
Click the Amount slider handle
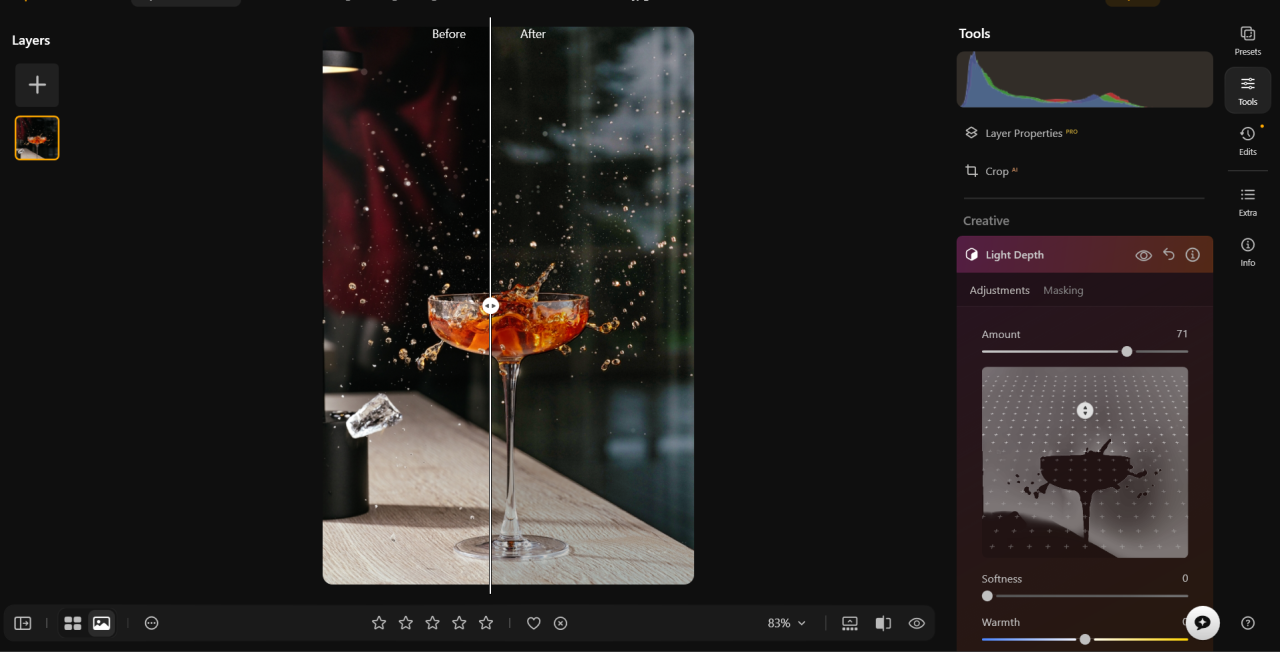coord(1127,351)
